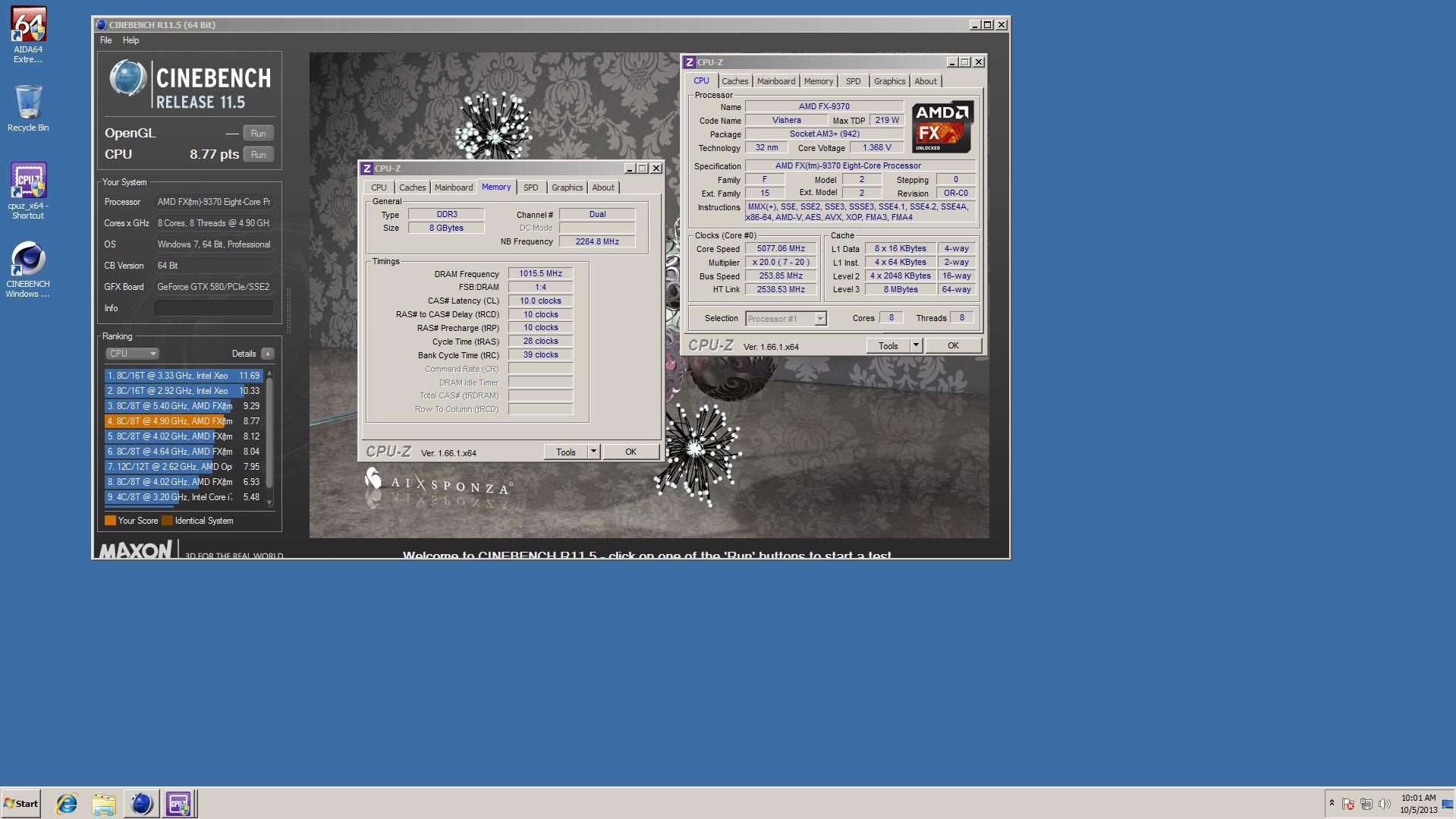Select ranking row 1 Intel Xeon 11.69
The height and width of the screenshot is (819, 1456).
point(184,376)
